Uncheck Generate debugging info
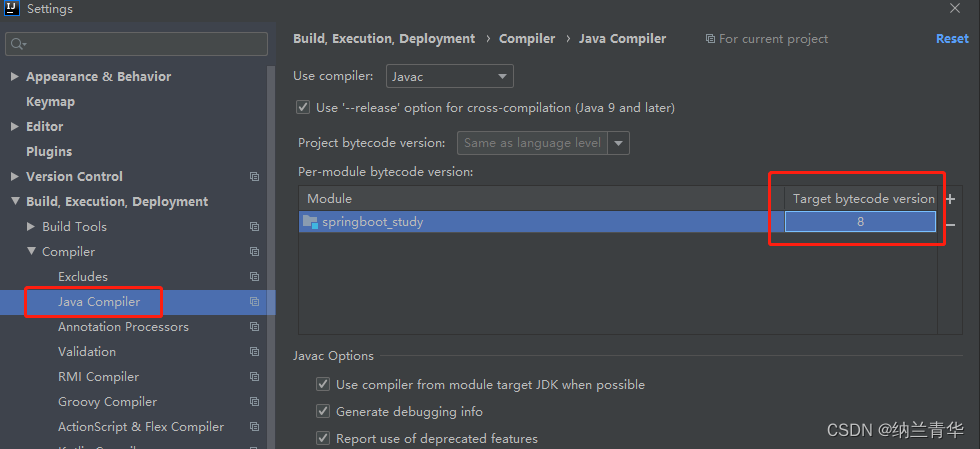 [322, 411]
